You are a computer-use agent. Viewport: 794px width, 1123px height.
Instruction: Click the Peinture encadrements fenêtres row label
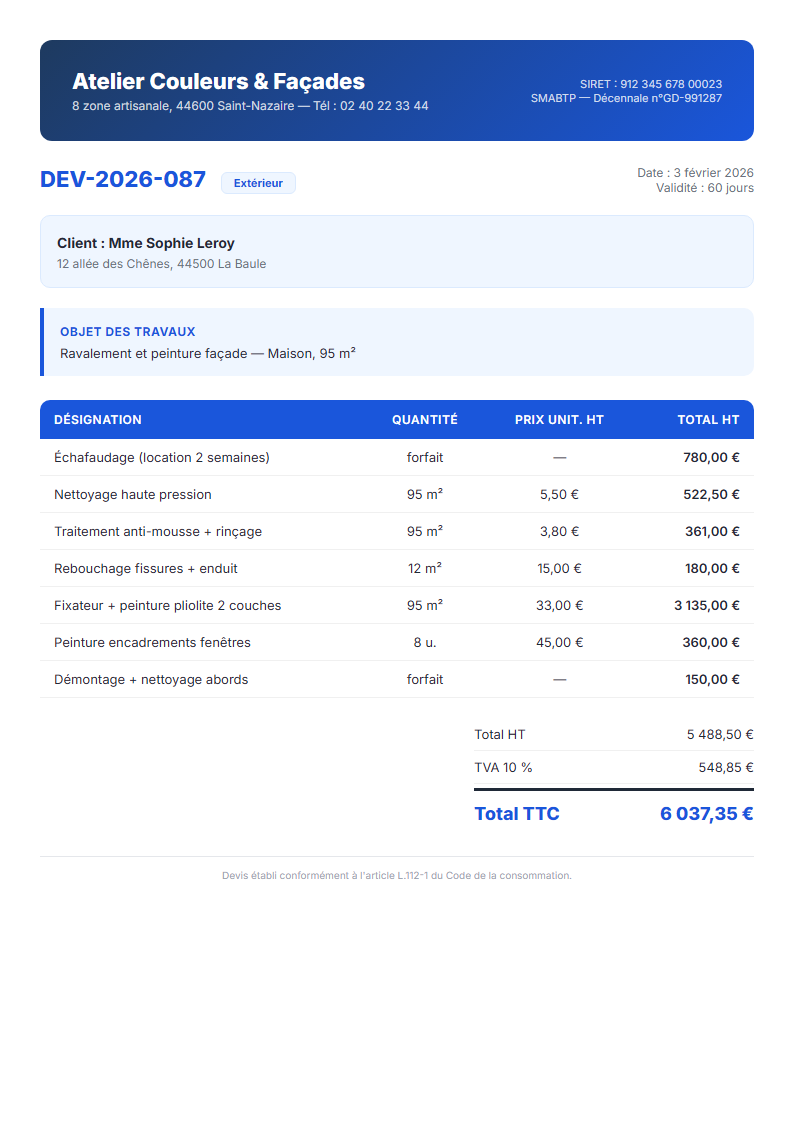[152, 642]
